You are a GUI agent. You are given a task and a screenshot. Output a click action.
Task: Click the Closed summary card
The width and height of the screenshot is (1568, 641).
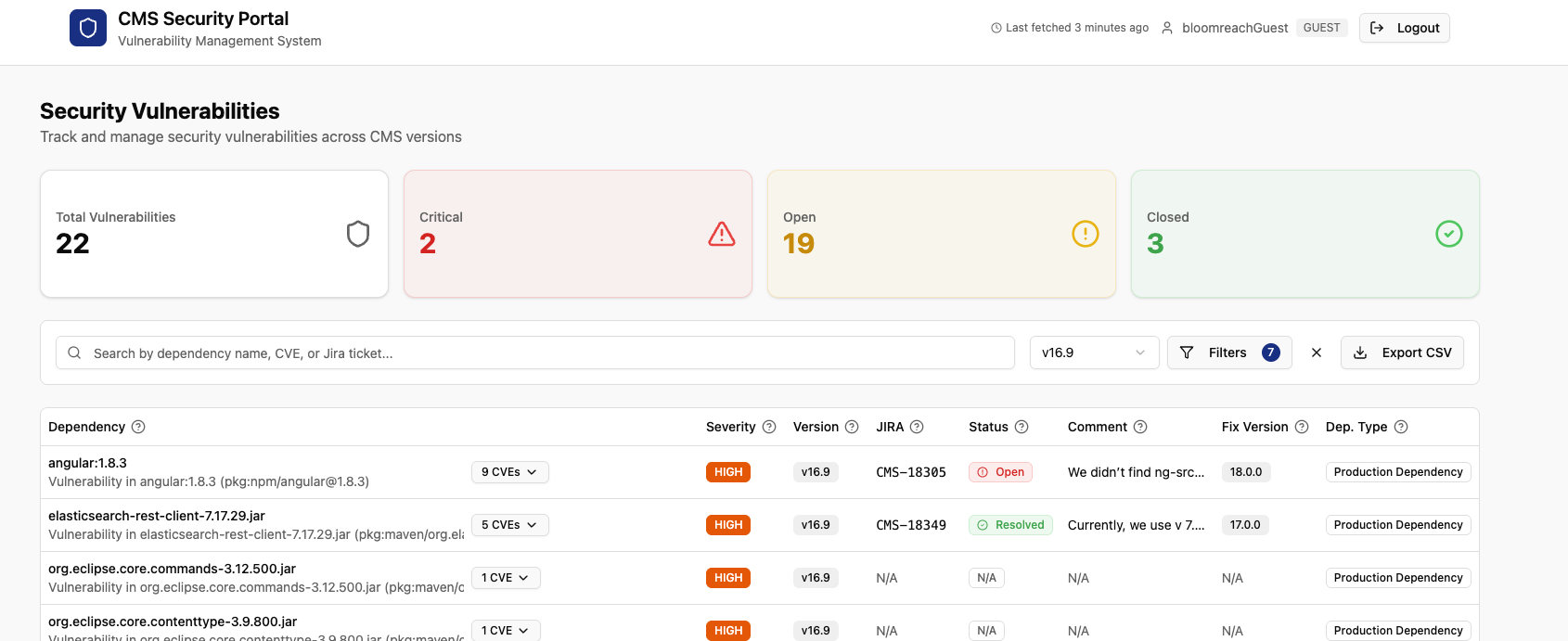pyautogui.click(x=1305, y=234)
